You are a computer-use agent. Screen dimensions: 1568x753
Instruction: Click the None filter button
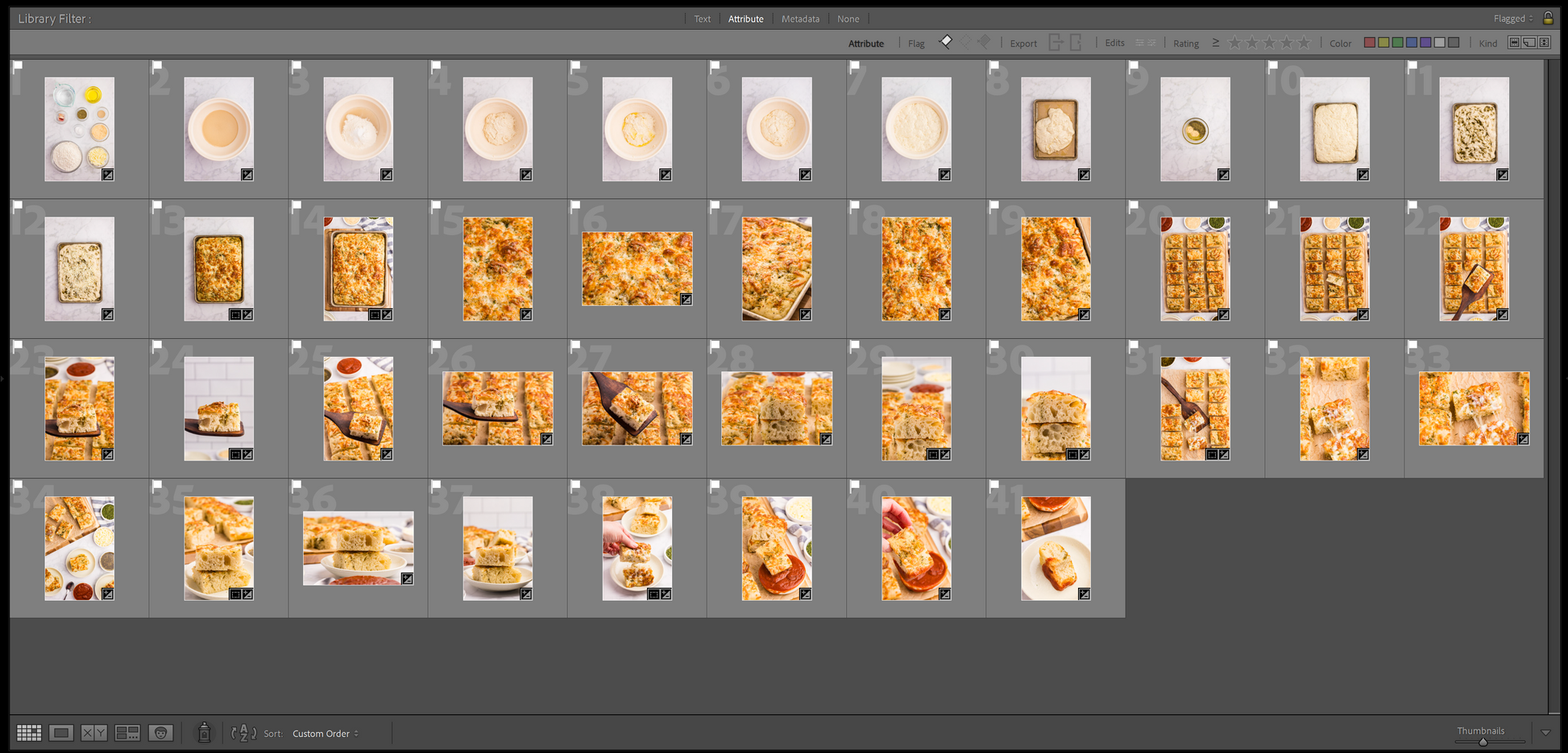pyautogui.click(x=848, y=19)
